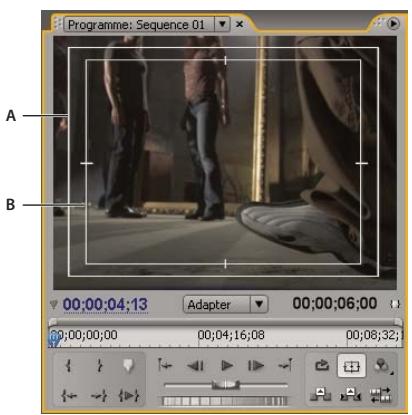
Task: Click the Lift button
Action: tap(320, 394)
